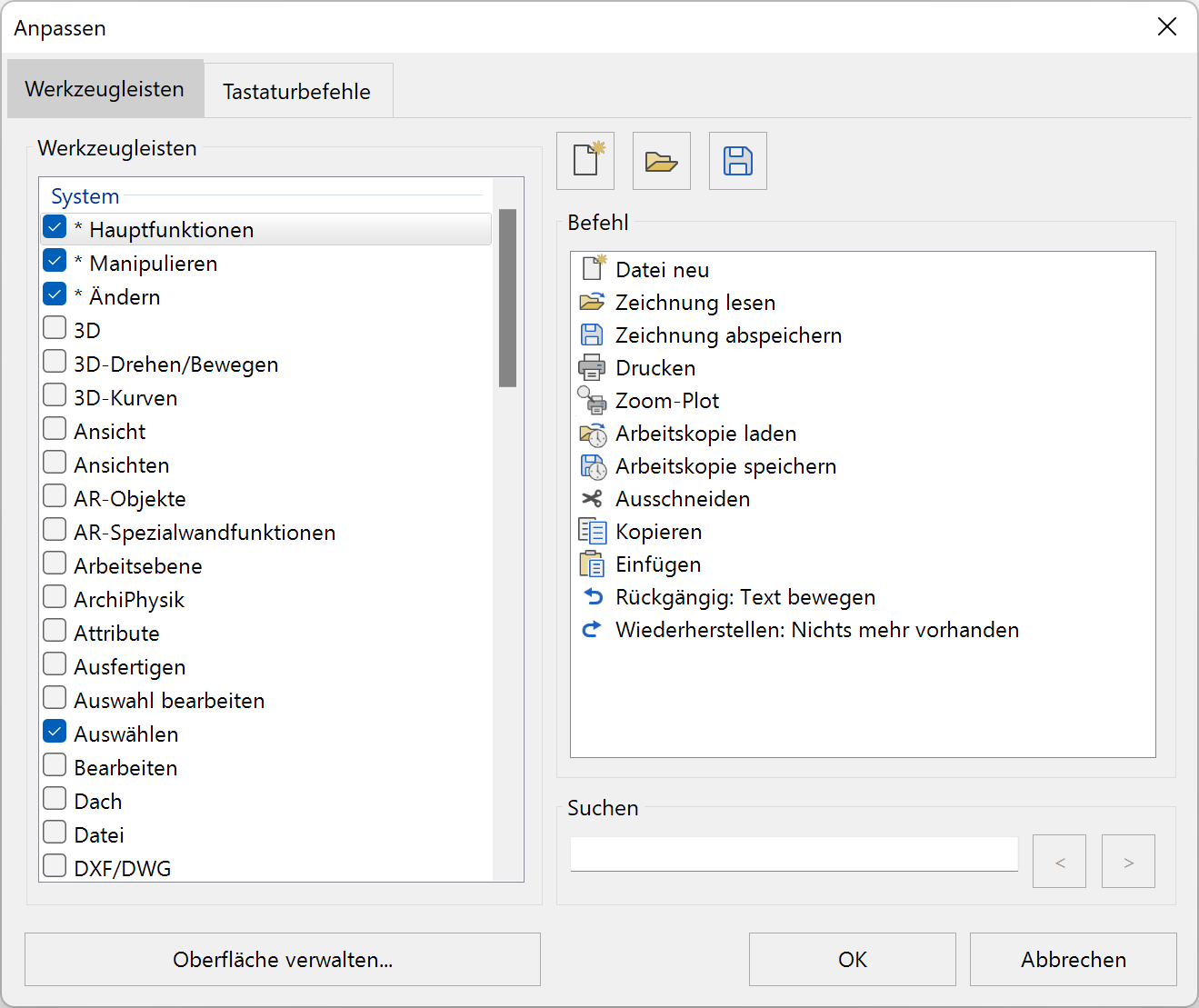Select the Kopieren command in the list
The height and width of the screenshot is (1008, 1199).
tap(659, 531)
